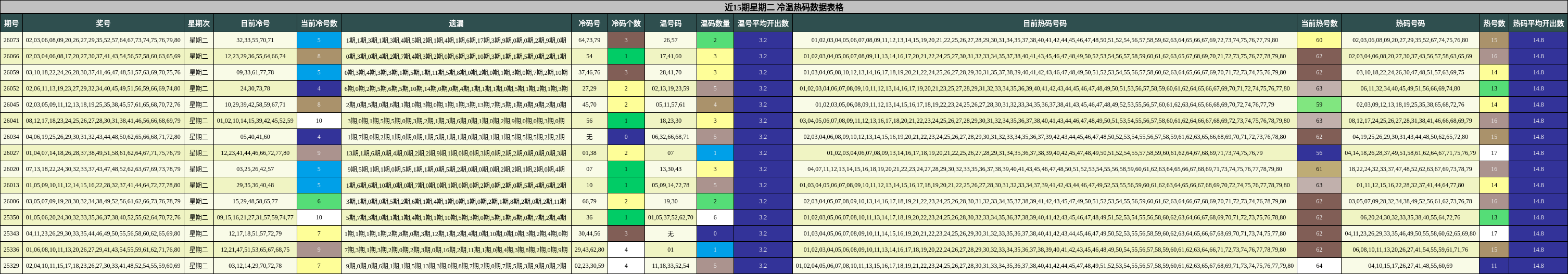
Task: Select period number 26073
Action: [x=11, y=40]
